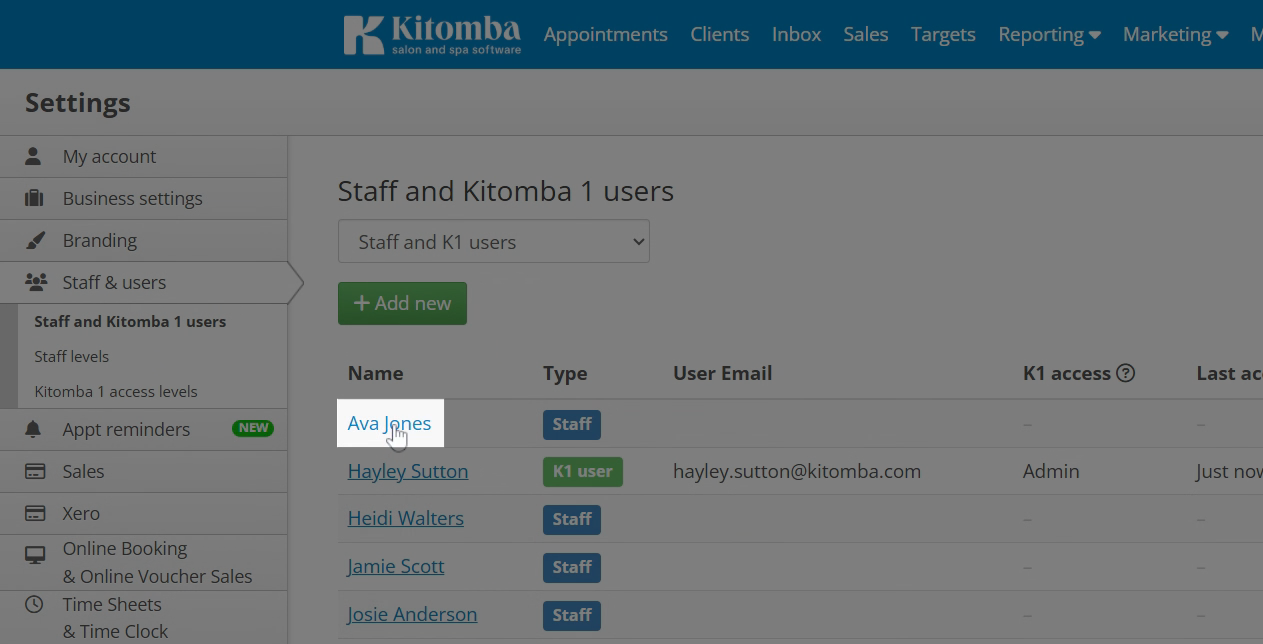Screen dimensions: 1263x644
Task: Open the Staff and K1 users dropdown
Action: click(494, 242)
